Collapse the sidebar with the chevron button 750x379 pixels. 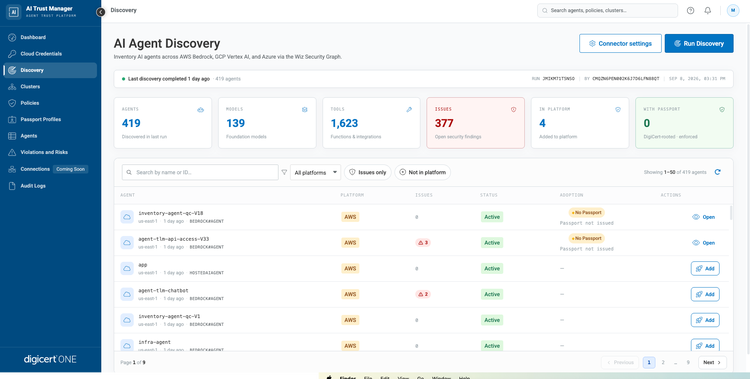(100, 12)
